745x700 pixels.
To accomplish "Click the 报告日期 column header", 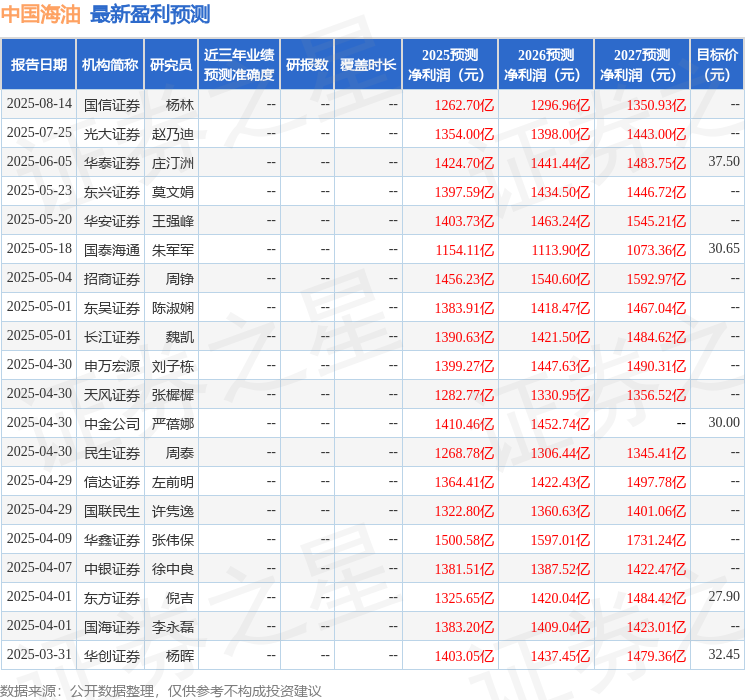I will coord(38,65).
